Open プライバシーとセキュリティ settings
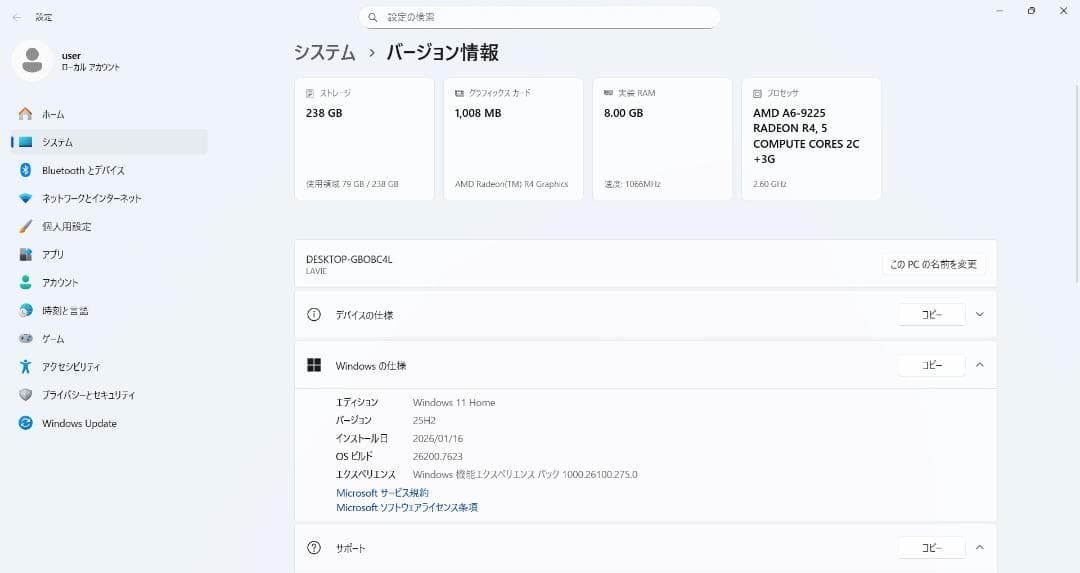 point(110,395)
